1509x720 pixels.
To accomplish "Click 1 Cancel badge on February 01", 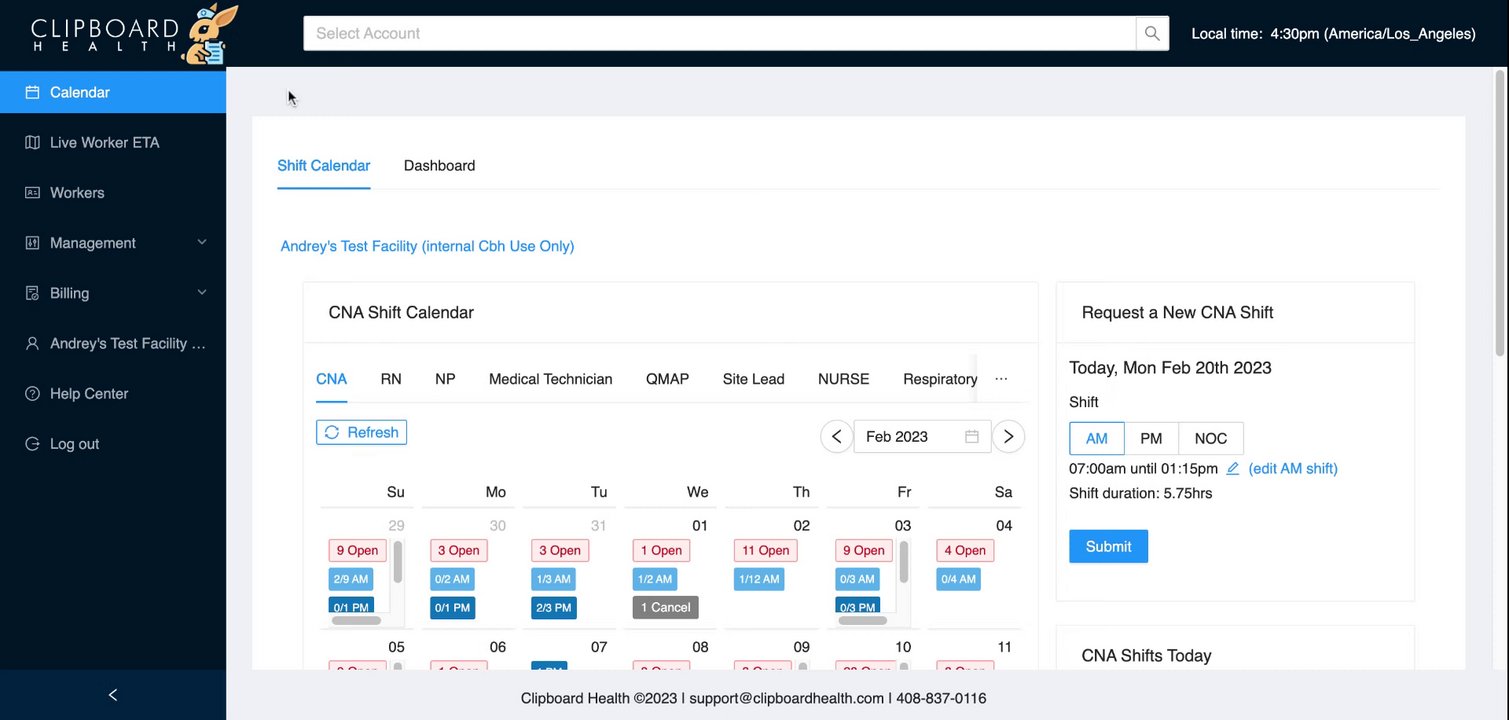I will [666, 607].
